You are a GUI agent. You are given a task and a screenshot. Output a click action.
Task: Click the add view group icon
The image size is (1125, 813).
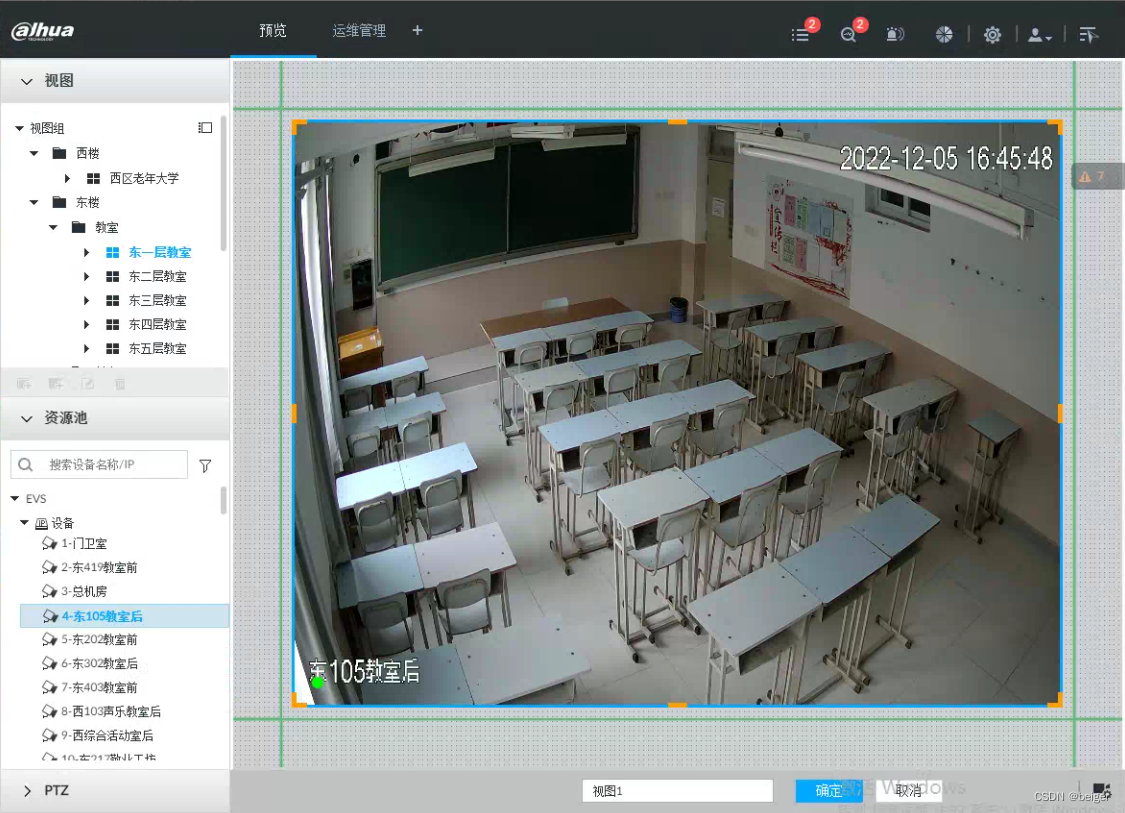click(x=24, y=384)
